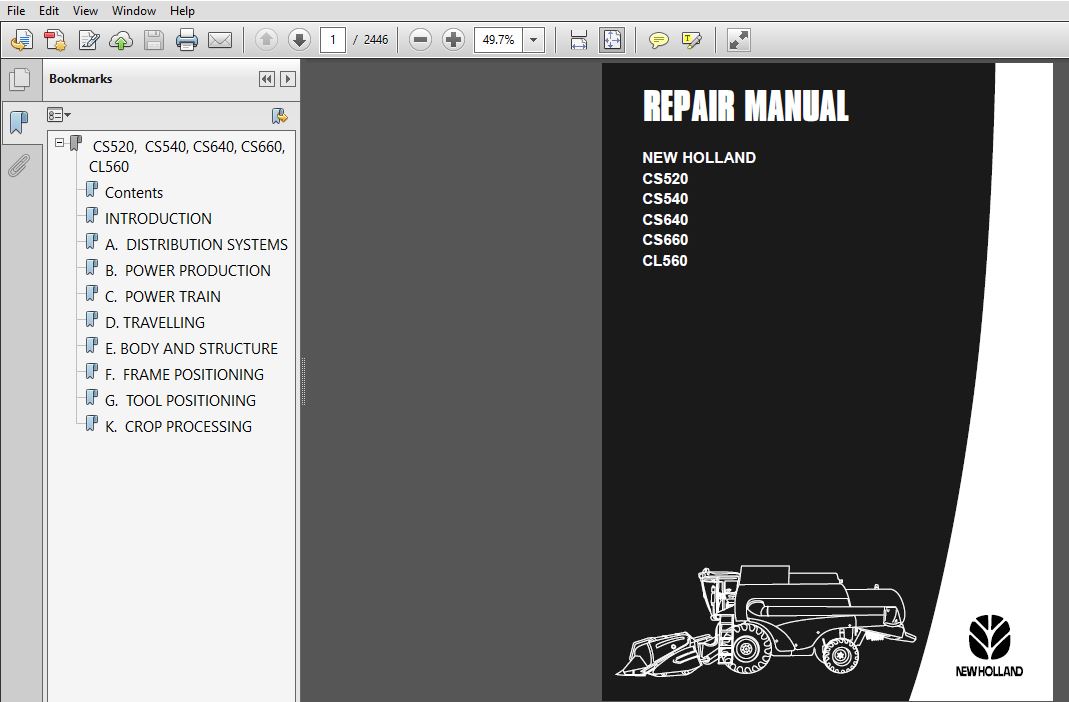Click the bookmark icon beside INTRODUCTION

point(92,215)
